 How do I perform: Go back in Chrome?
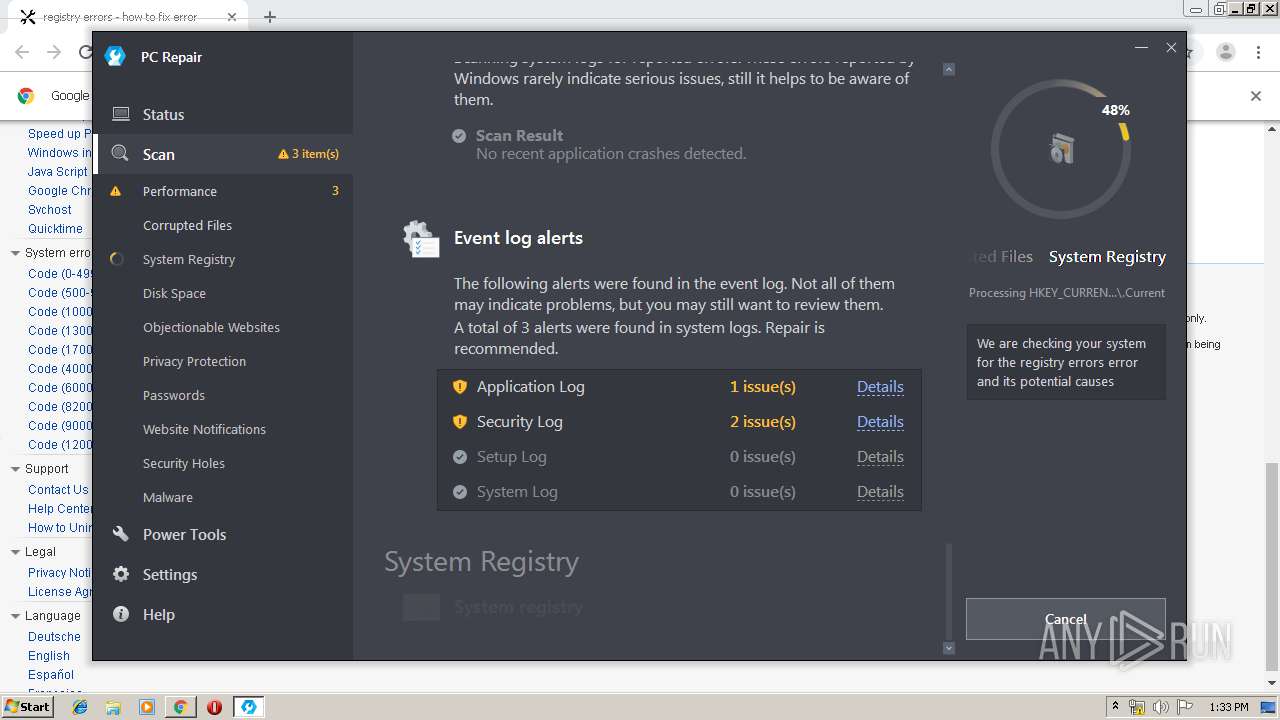click(22, 53)
